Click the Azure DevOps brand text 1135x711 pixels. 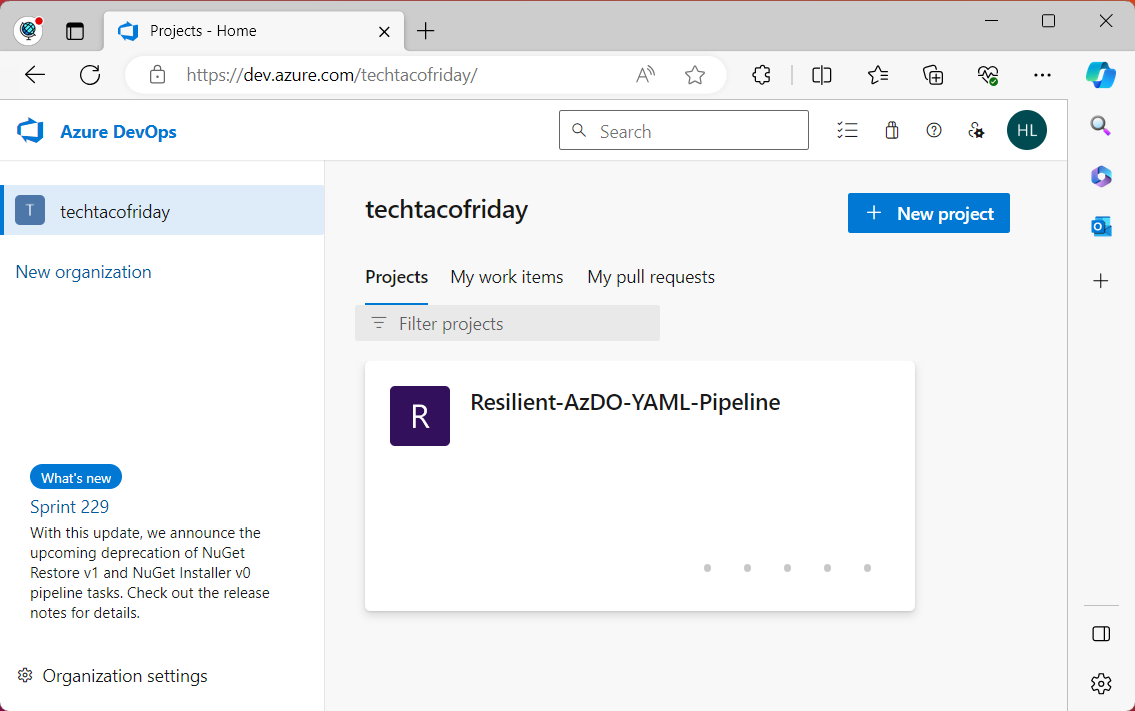click(119, 132)
